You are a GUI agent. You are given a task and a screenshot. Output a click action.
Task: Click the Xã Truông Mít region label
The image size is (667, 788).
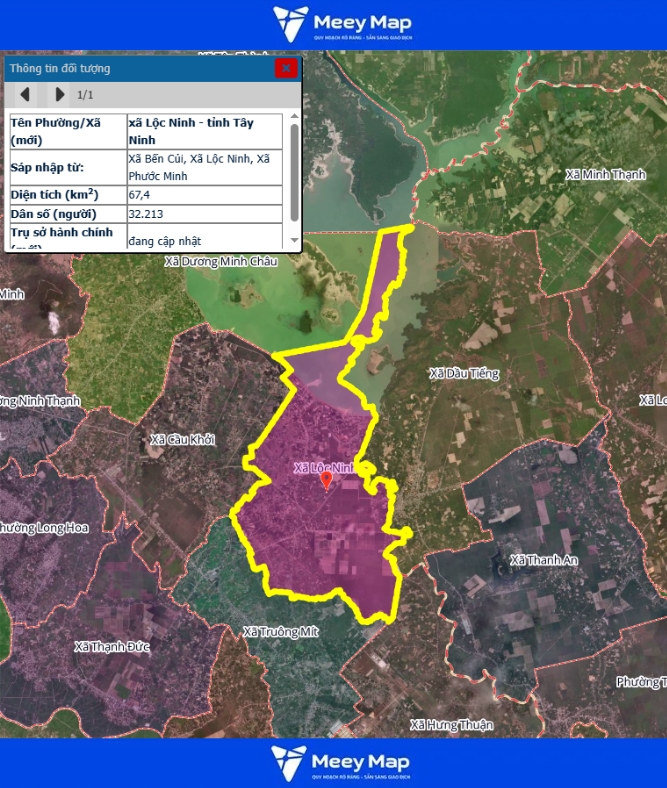[x=279, y=632]
